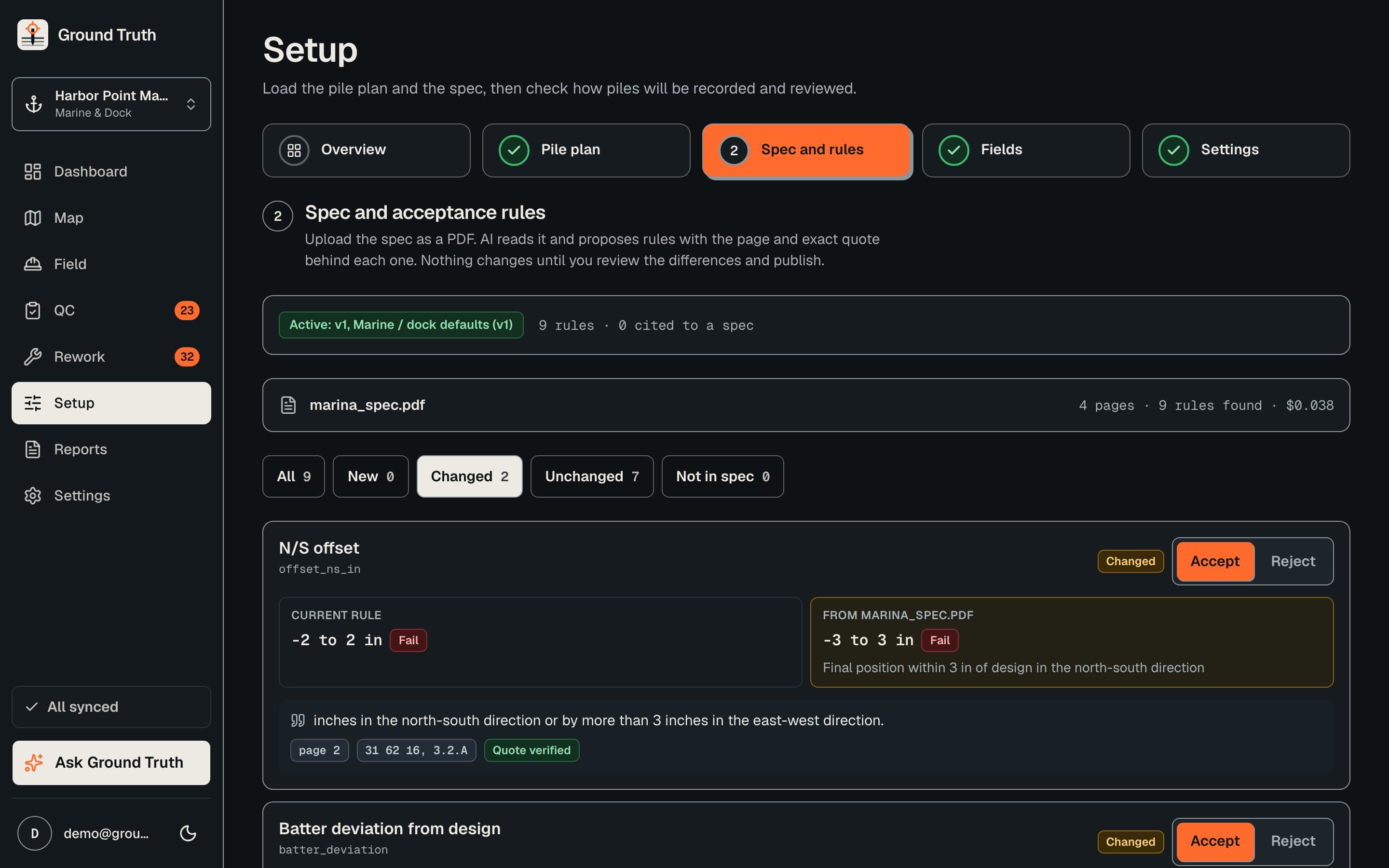Click the document icon beside marina_spec.pdf
The image size is (1389, 868).
point(288,405)
